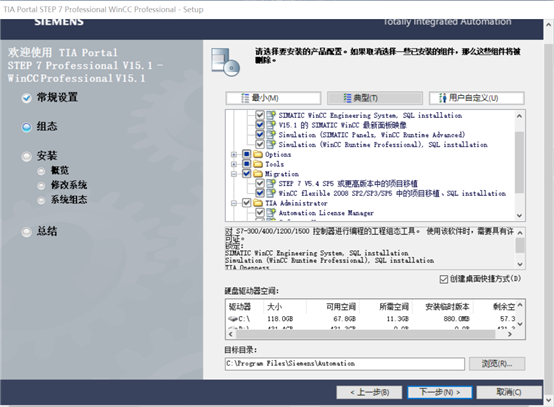Click the icon beside V15.1 的 SIMATIC WinCC 最新面板映像
554x407 pixels.
coord(271,125)
